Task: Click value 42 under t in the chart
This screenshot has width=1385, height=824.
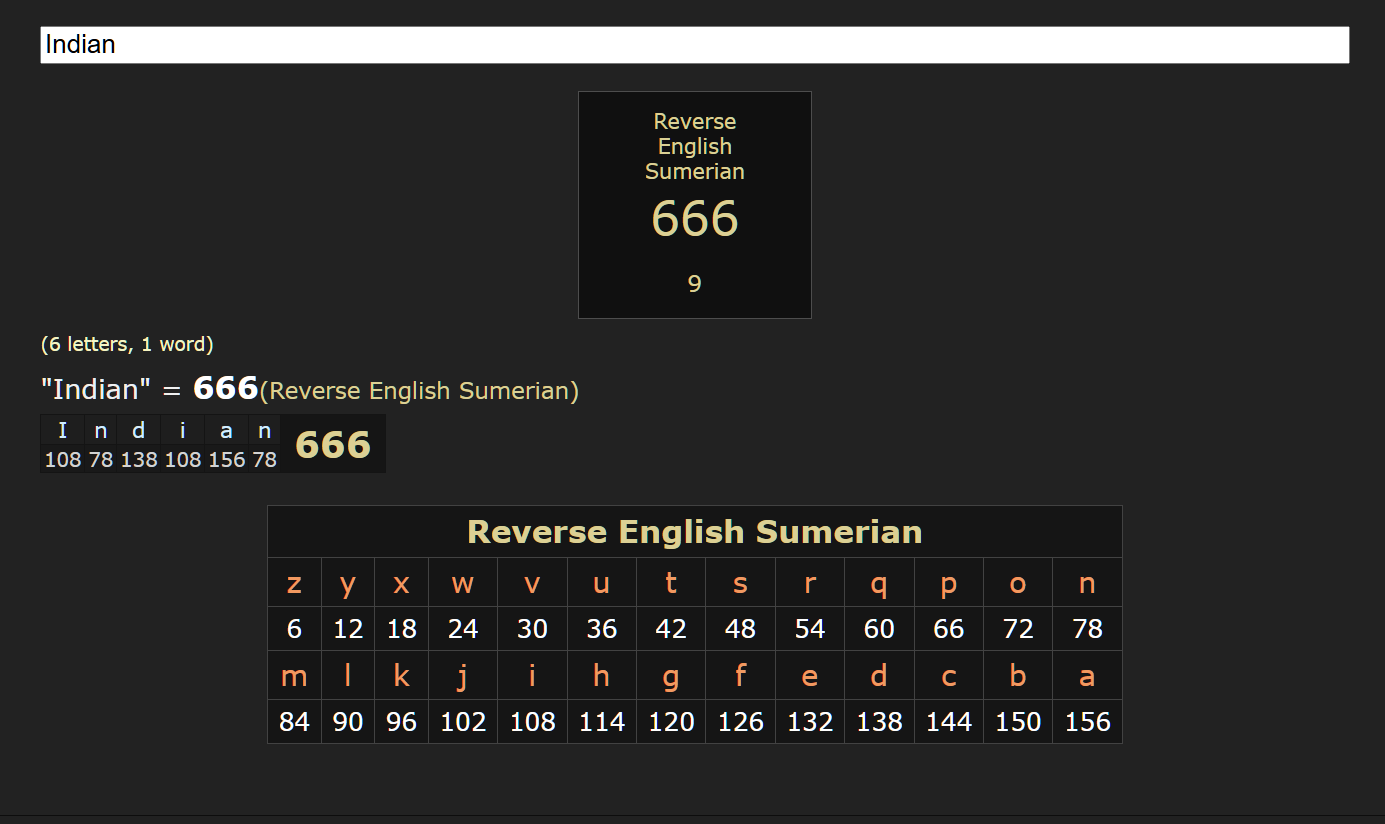Action: [671, 629]
